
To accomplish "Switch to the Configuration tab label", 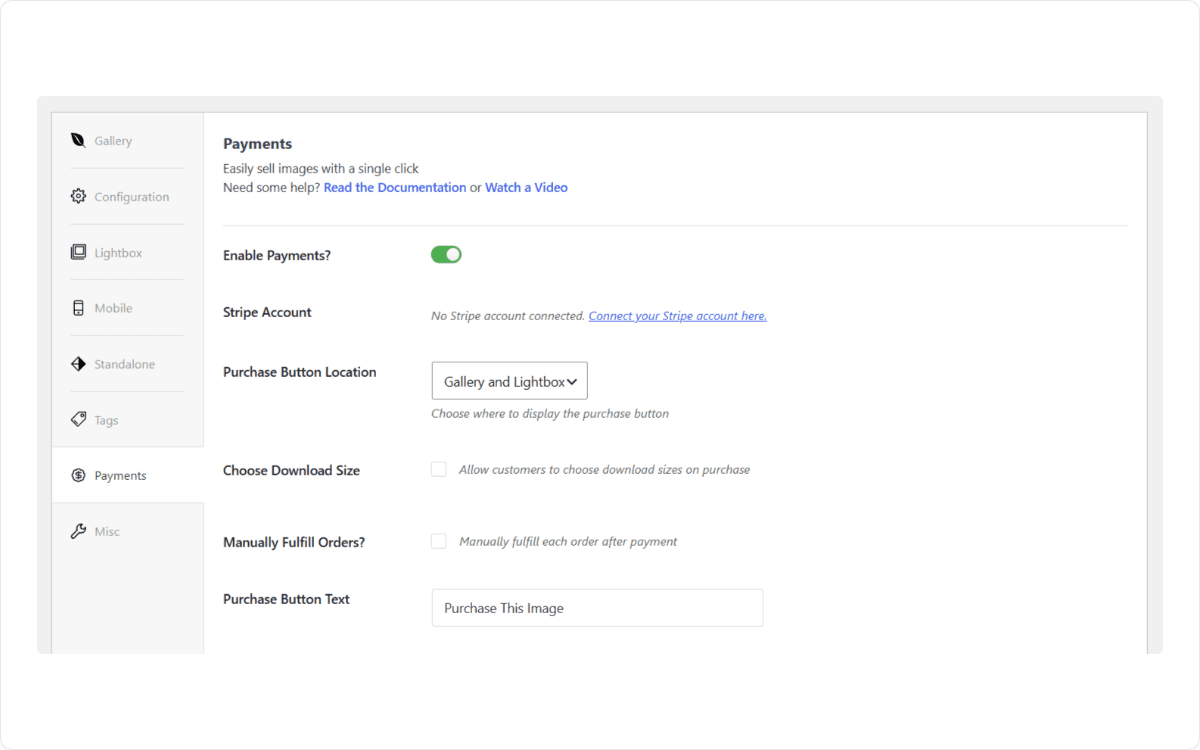I will [132, 197].
